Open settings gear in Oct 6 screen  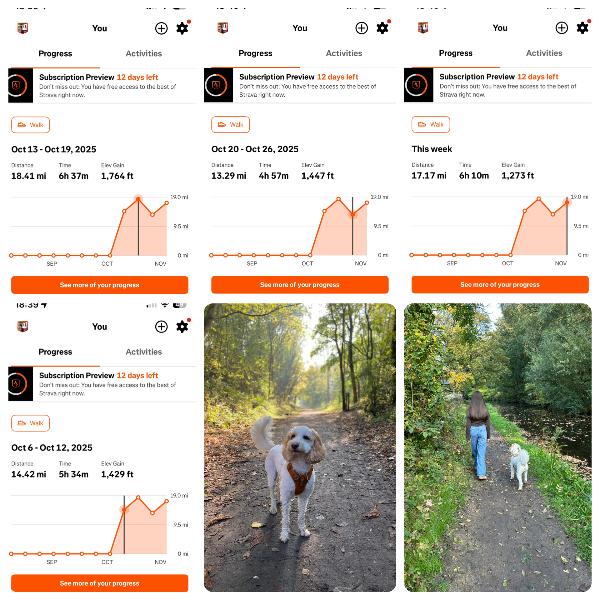point(182,327)
